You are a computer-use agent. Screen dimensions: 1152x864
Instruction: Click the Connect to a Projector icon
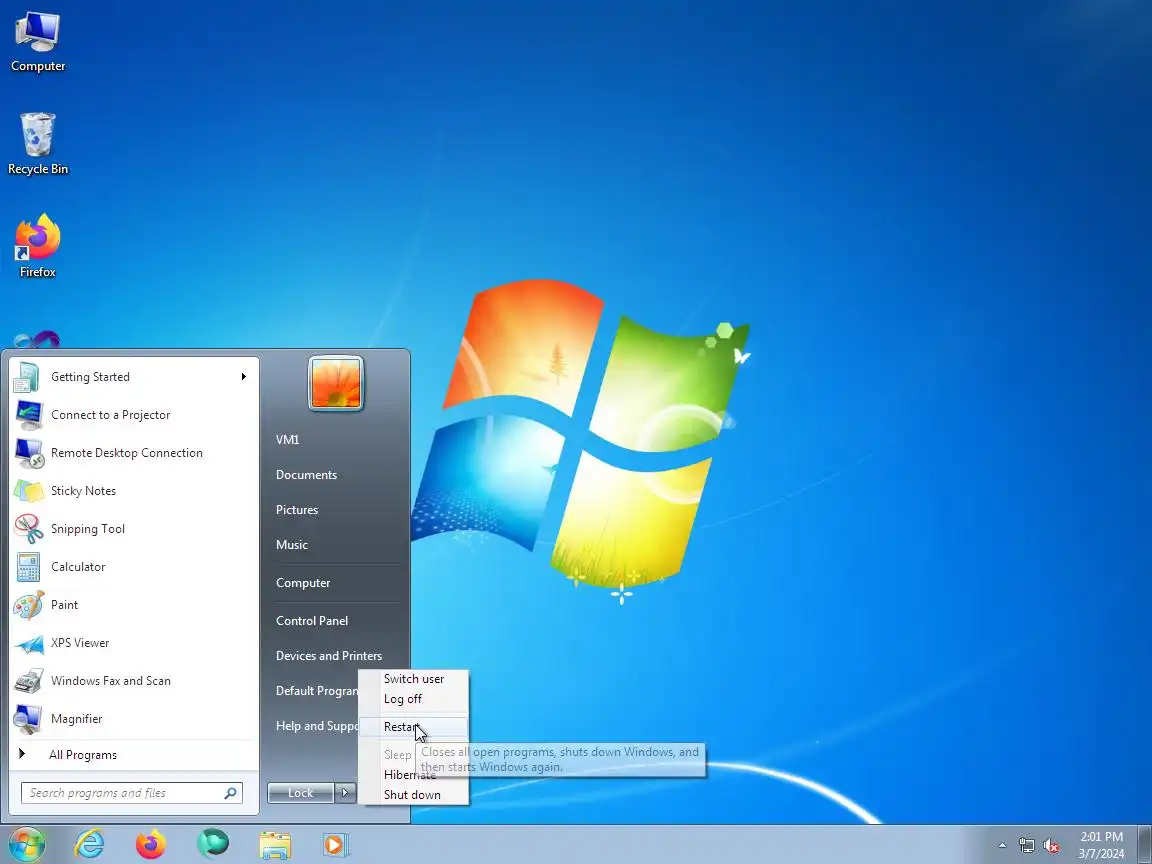(29, 415)
